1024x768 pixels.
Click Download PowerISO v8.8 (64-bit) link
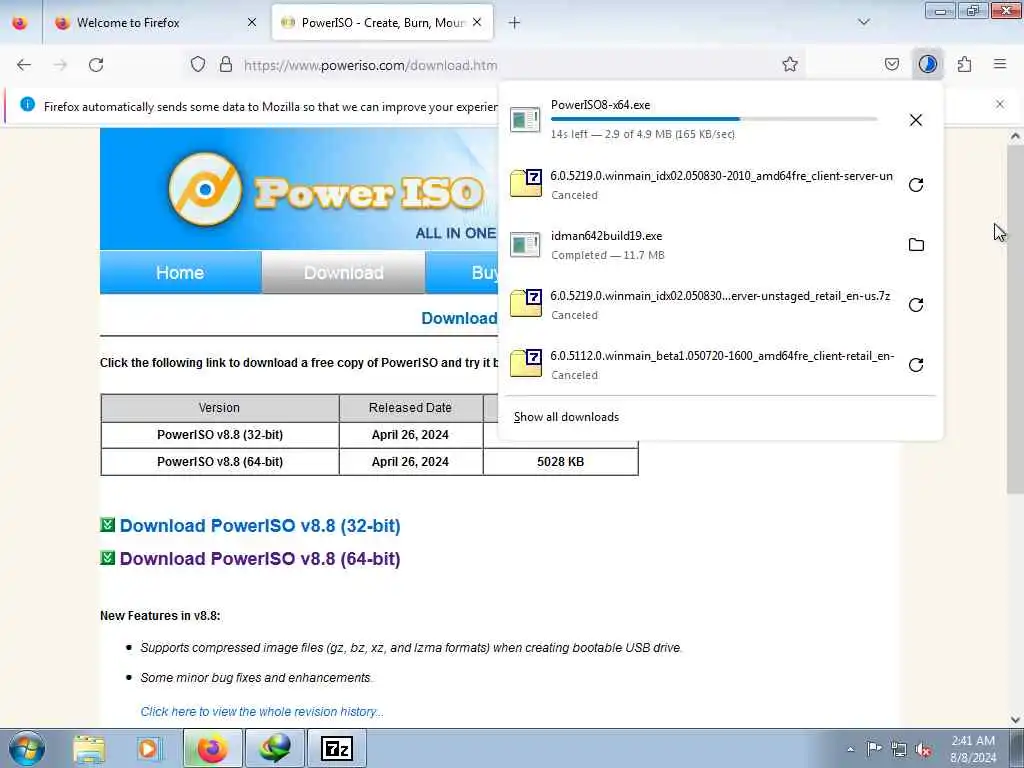tap(260, 559)
